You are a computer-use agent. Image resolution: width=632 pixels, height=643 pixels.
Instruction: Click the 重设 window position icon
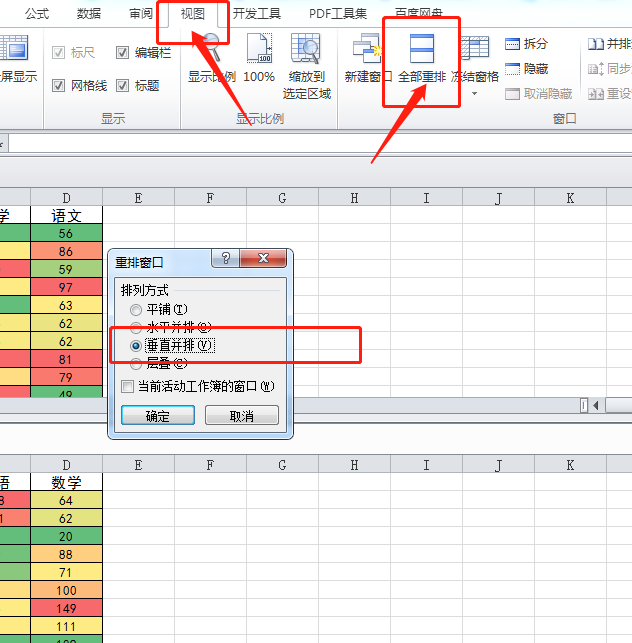point(595,94)
